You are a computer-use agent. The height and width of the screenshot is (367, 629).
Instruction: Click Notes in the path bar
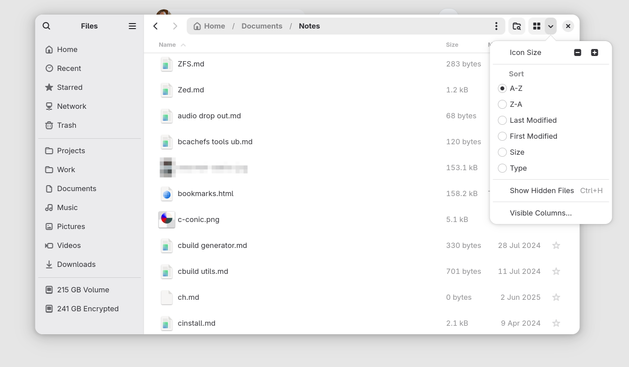click(x=309, y=26)
